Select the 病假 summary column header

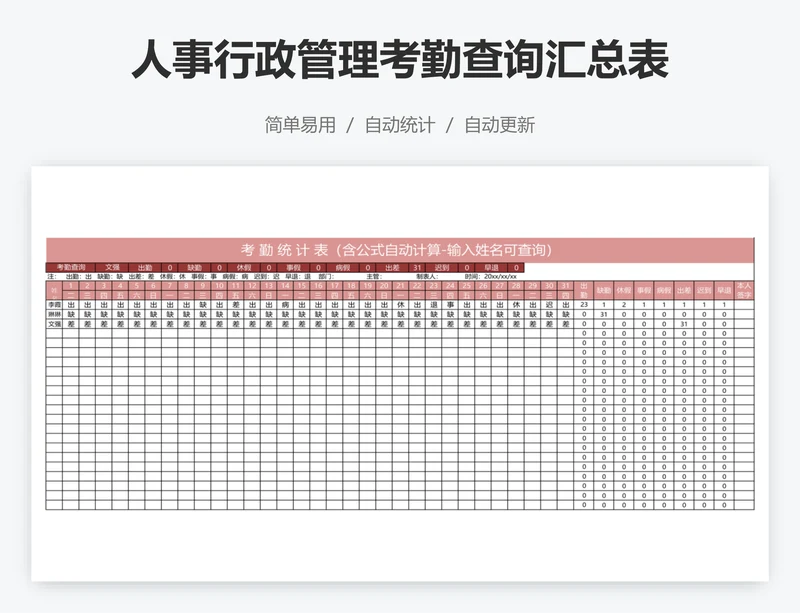pos(664,290)
